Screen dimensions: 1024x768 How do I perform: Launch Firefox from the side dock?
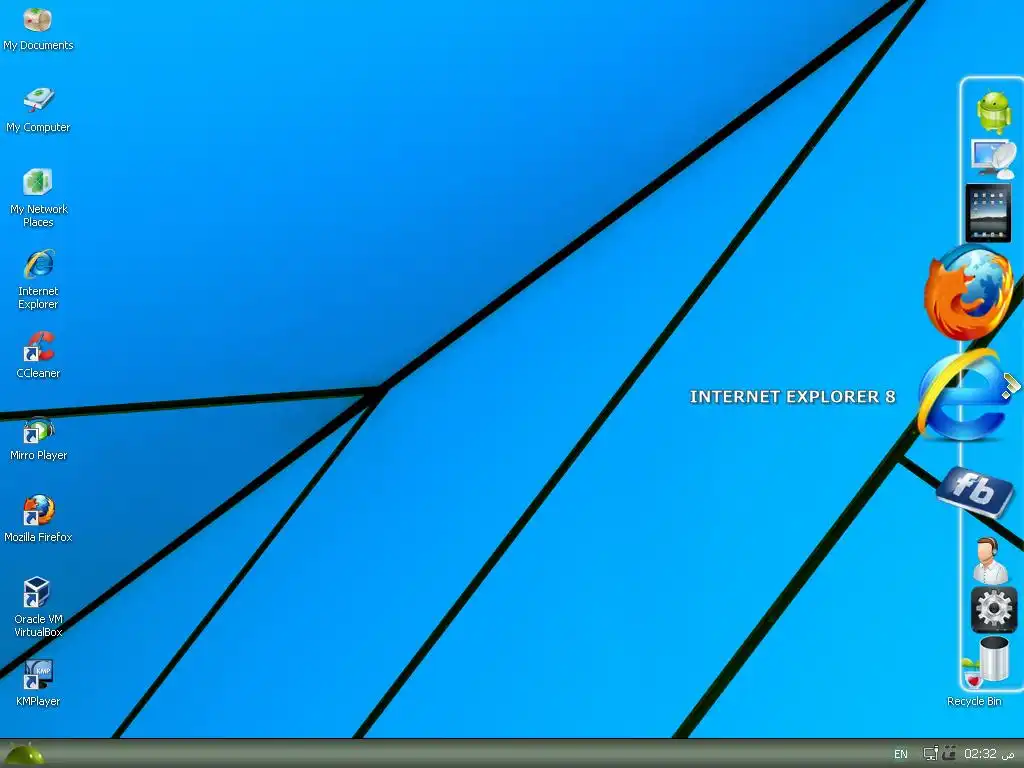[x=968, y=293]
